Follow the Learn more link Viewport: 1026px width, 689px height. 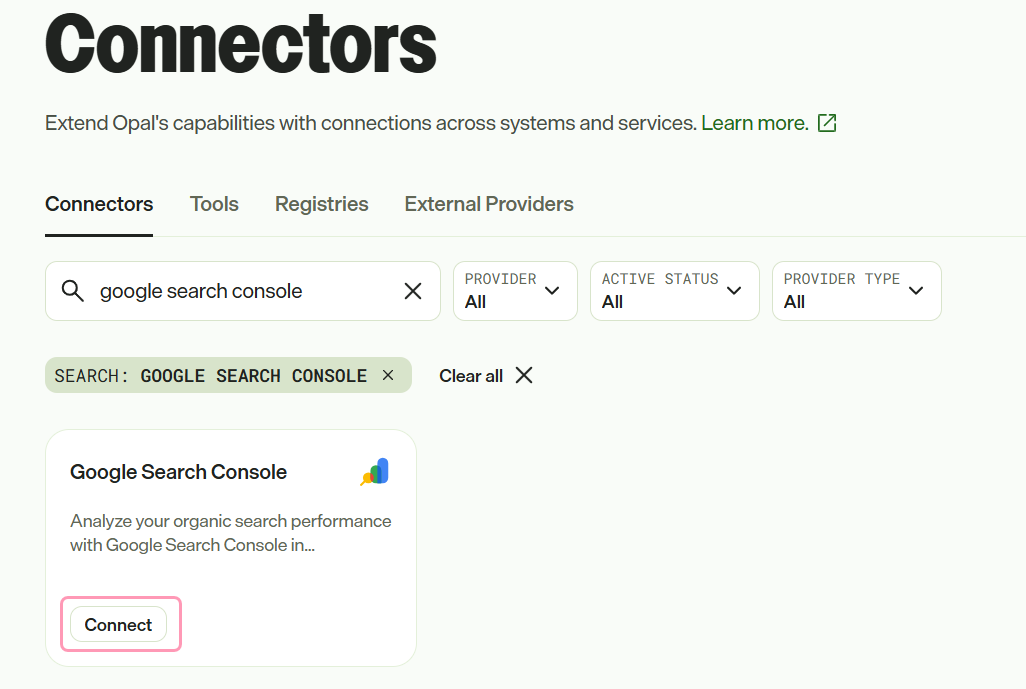(755, 123)
